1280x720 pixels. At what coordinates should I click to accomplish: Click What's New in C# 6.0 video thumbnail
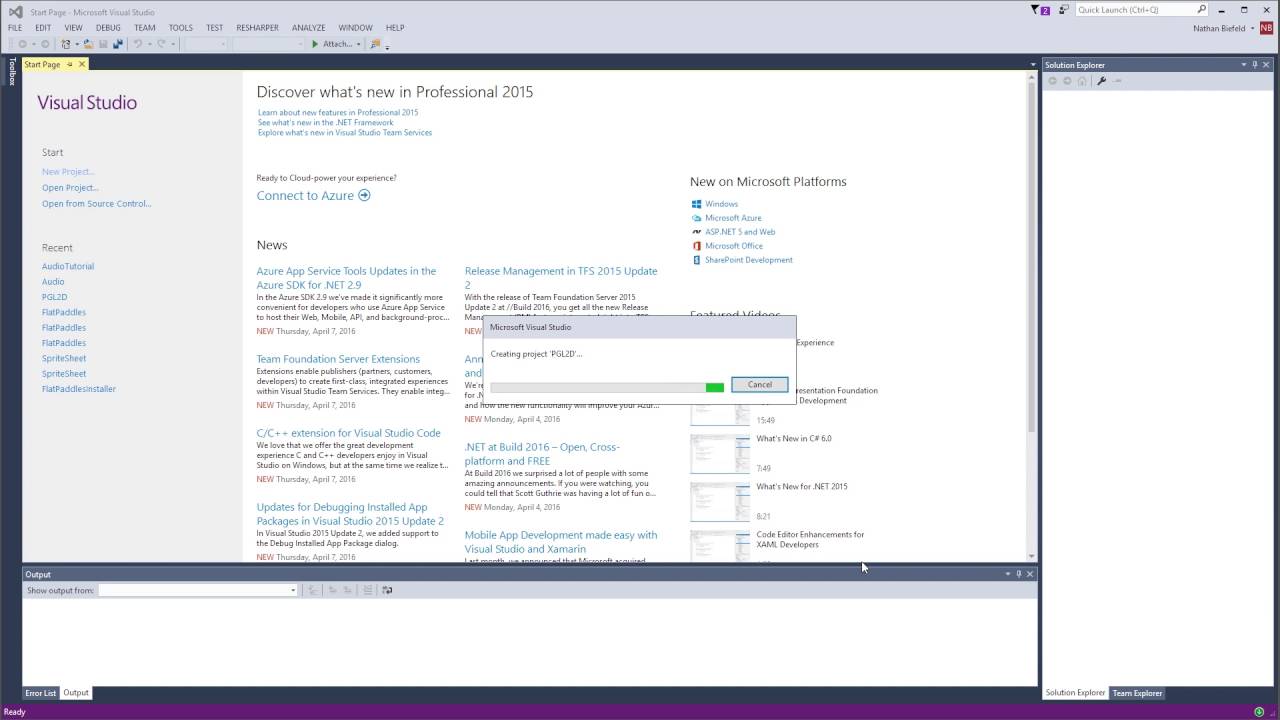pyautogui.click(x=720, y=453)
